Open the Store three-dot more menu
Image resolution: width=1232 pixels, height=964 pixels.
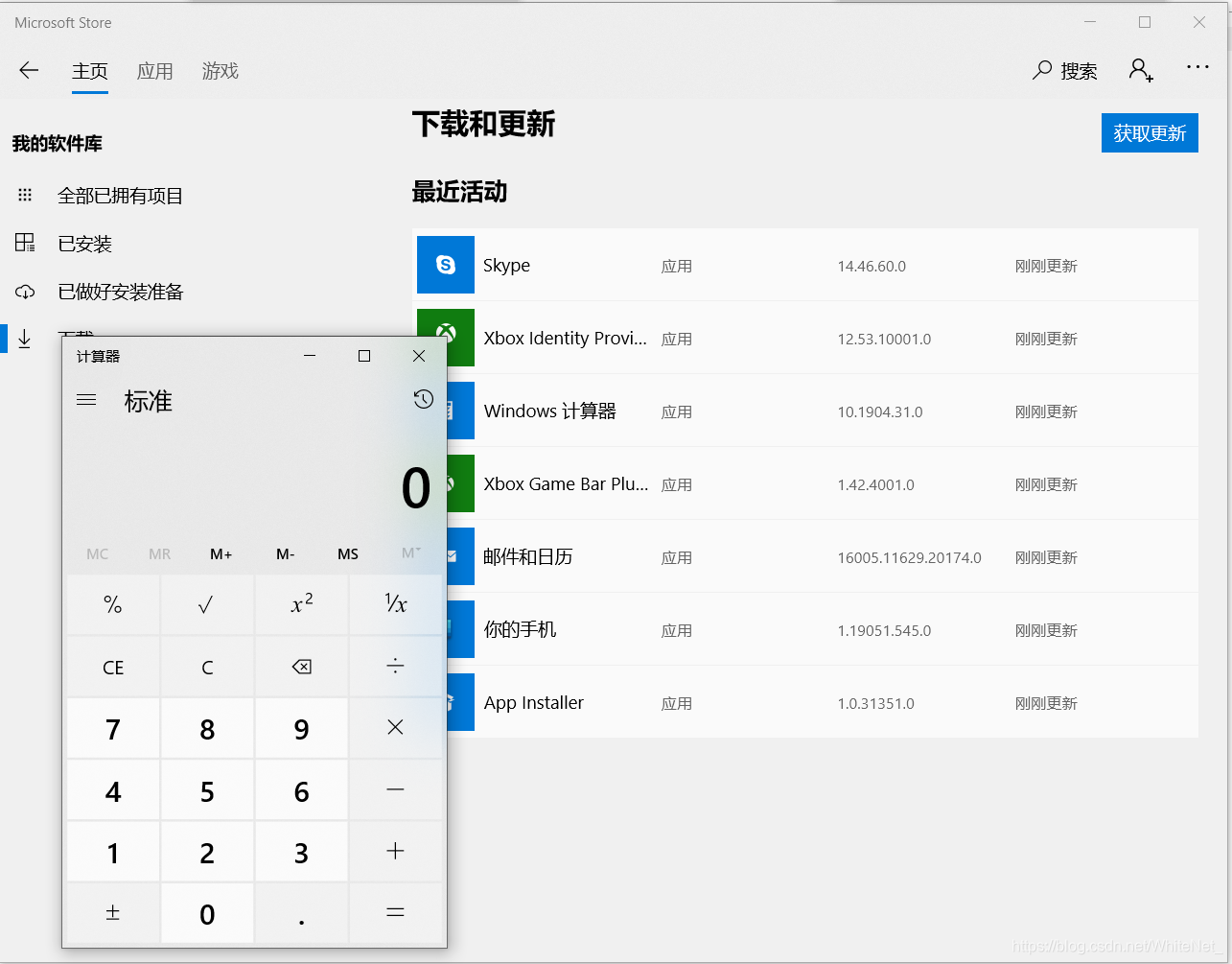tap(1197, 67)
